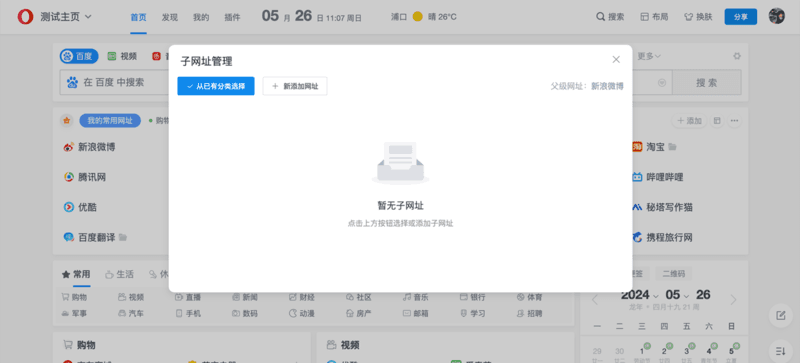This screenshot has height=363, width=800.
Task: Switch to the 发现 tab
Action: point(169,17)
